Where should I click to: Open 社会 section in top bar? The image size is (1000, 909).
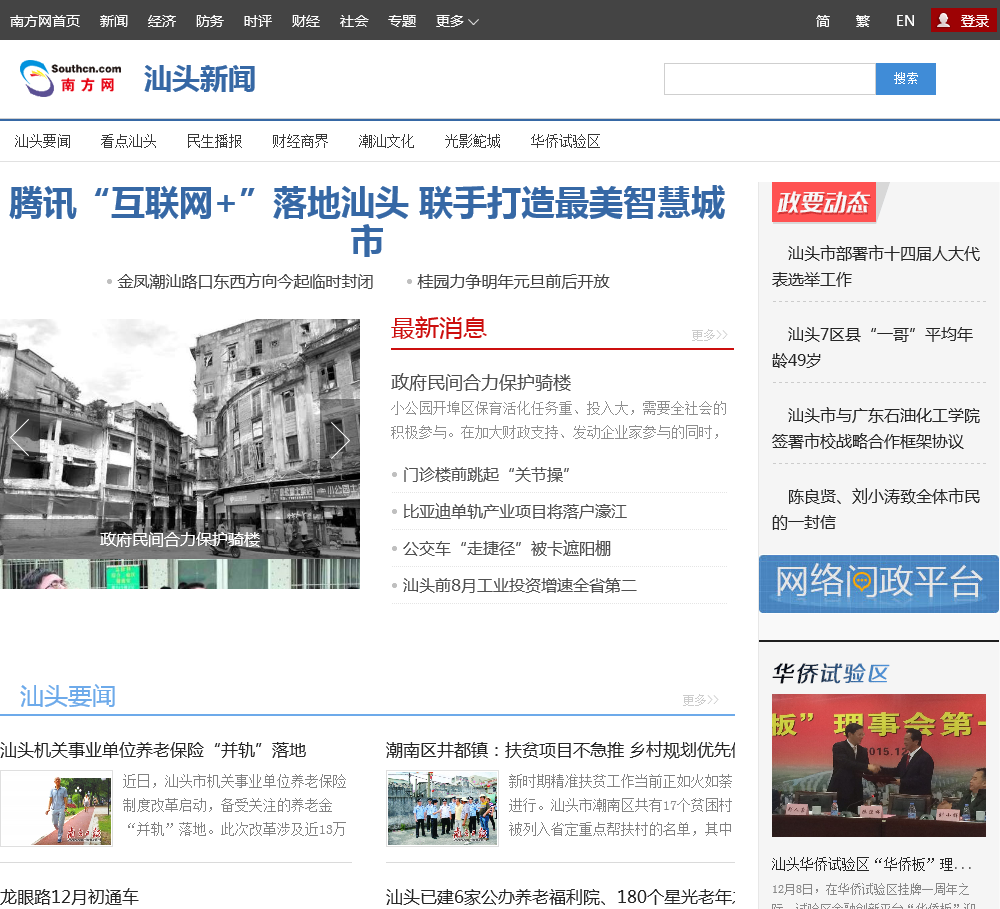354,21
